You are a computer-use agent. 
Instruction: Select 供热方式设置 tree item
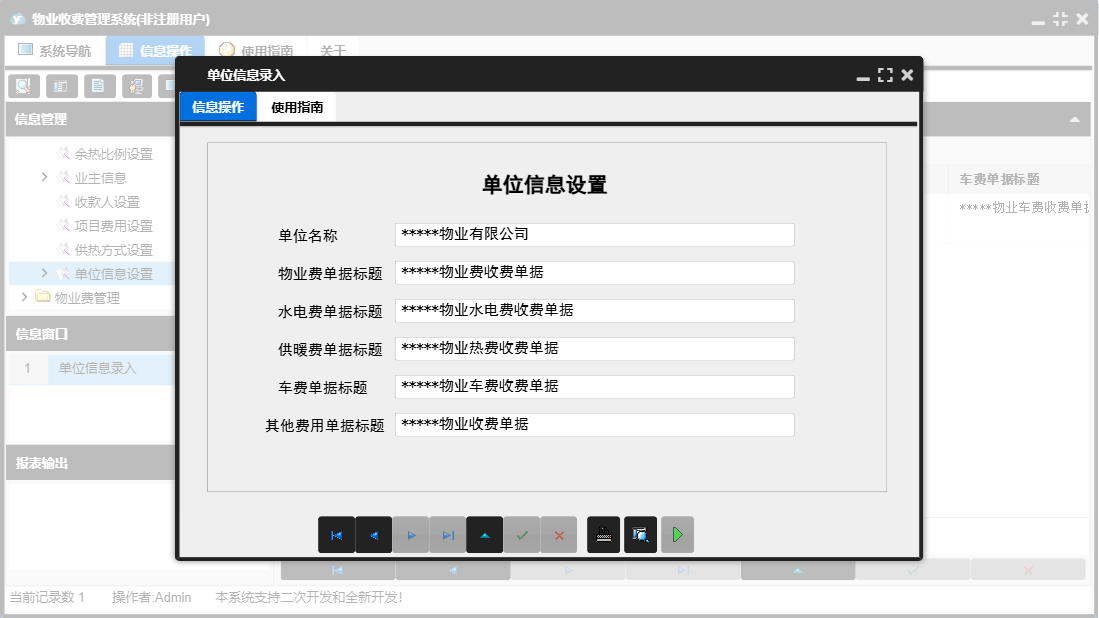click(x=114, y=249)
